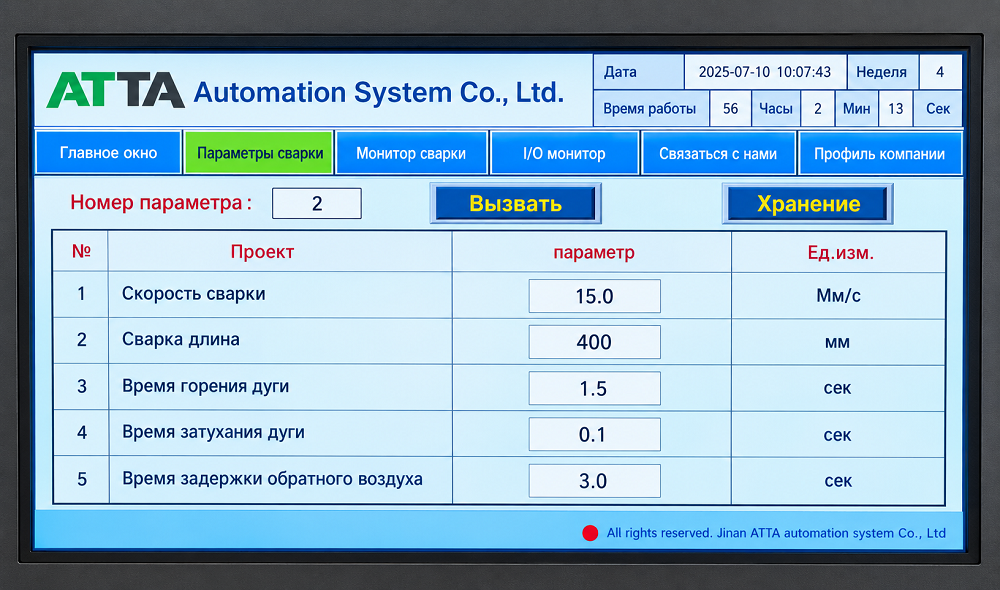The height and width of the screenshot is (590, 1000).
Task: Click the red status indicator dot
Action: coord(590,533)
